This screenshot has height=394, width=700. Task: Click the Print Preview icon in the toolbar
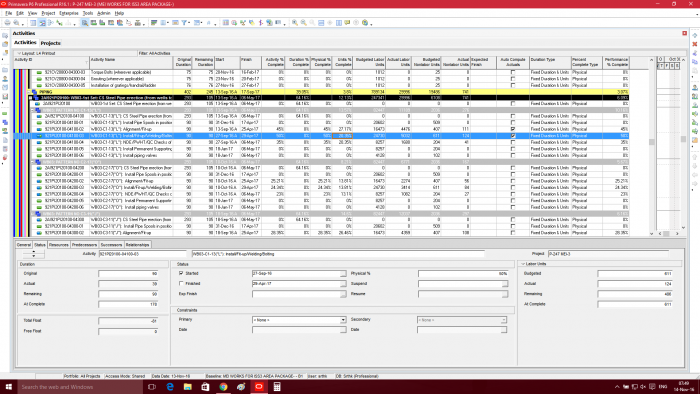(x=17, y=22)
